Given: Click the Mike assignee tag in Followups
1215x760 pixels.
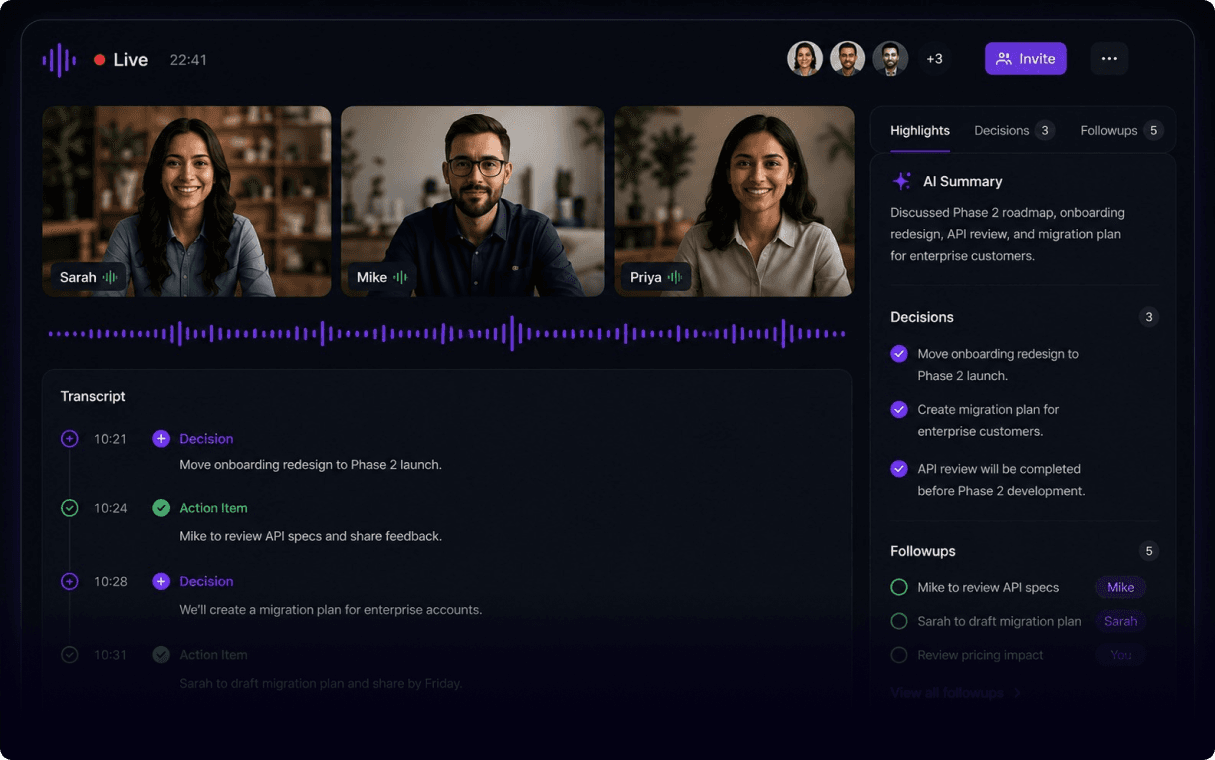Looking at the screenshot, I should [x=1120, y=587].
